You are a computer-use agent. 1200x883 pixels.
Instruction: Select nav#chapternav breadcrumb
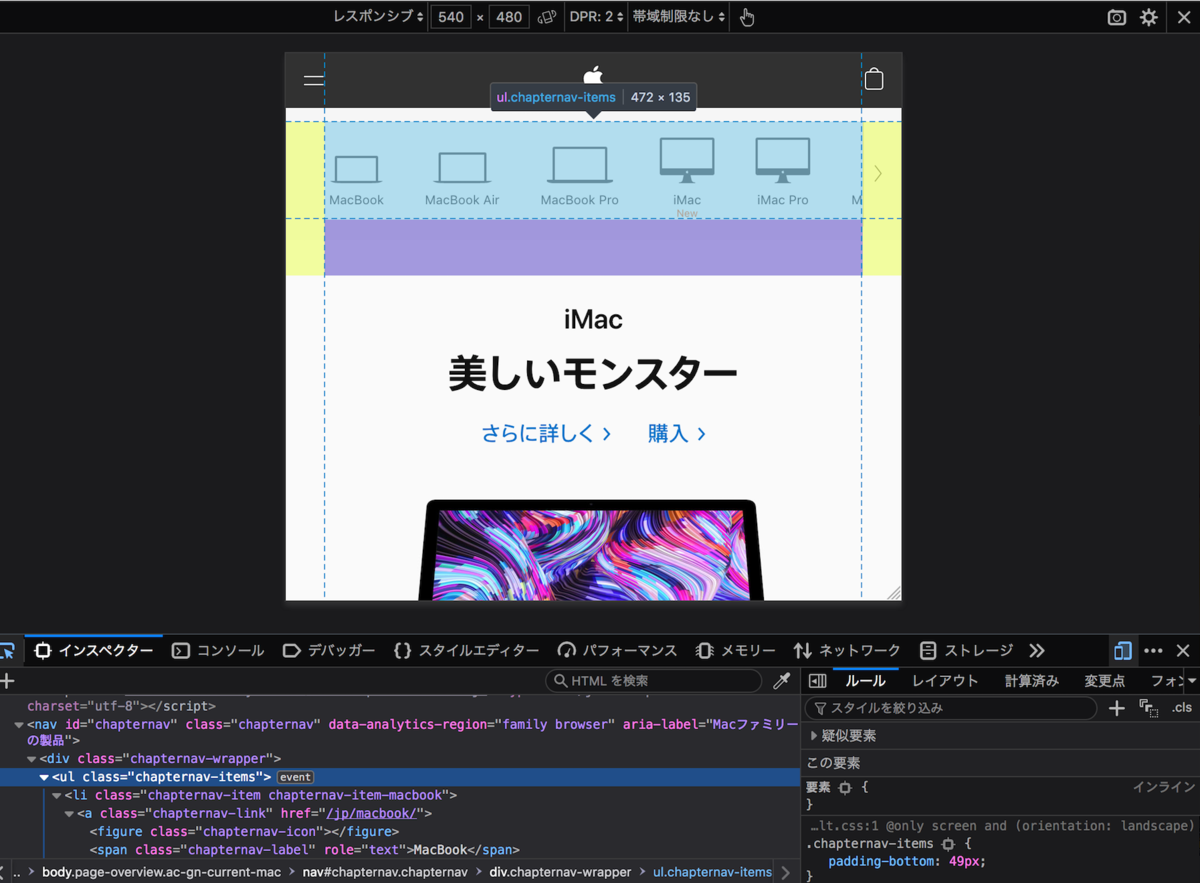pos(385,872)
